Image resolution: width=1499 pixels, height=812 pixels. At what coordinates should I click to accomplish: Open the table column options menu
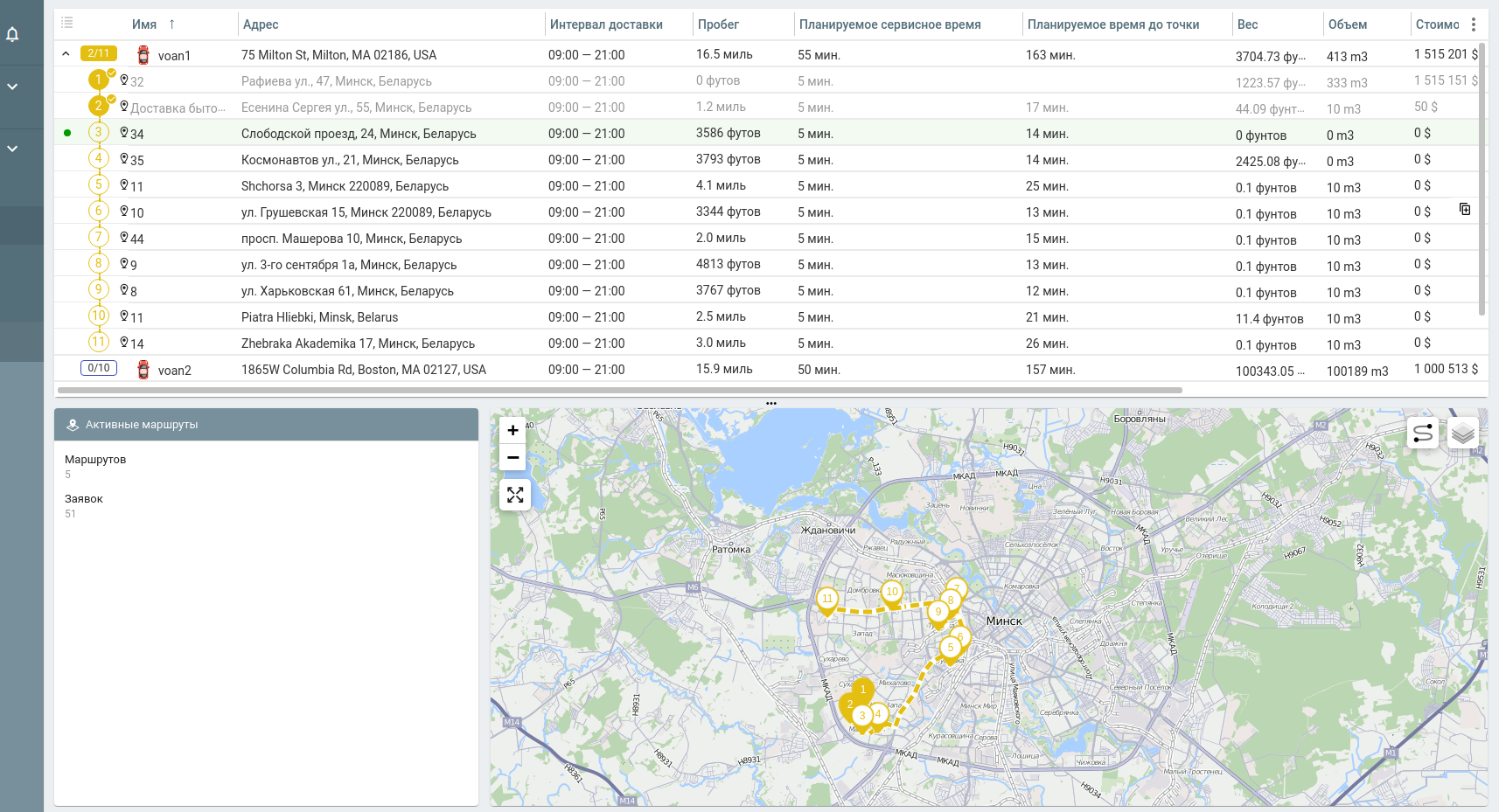[1474, 24]
